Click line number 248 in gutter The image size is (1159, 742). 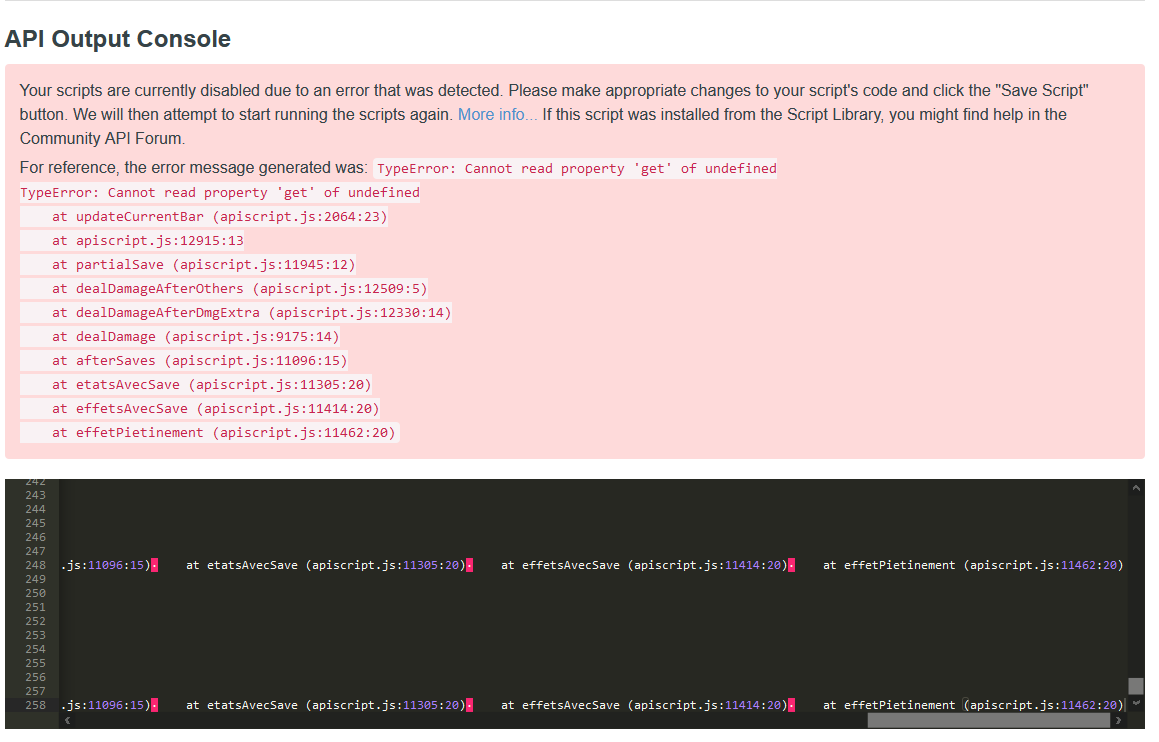pos(35,565)
